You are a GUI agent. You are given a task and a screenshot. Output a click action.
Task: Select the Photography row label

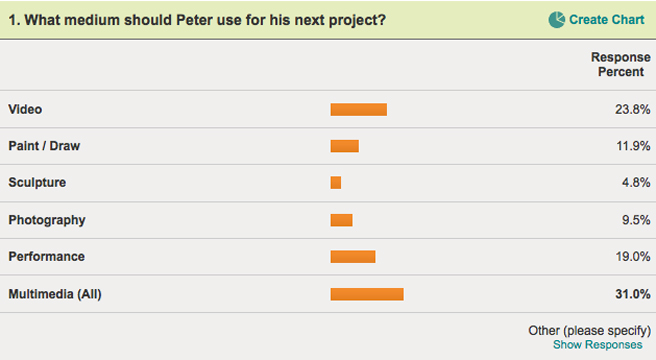(x=47, y=220)
